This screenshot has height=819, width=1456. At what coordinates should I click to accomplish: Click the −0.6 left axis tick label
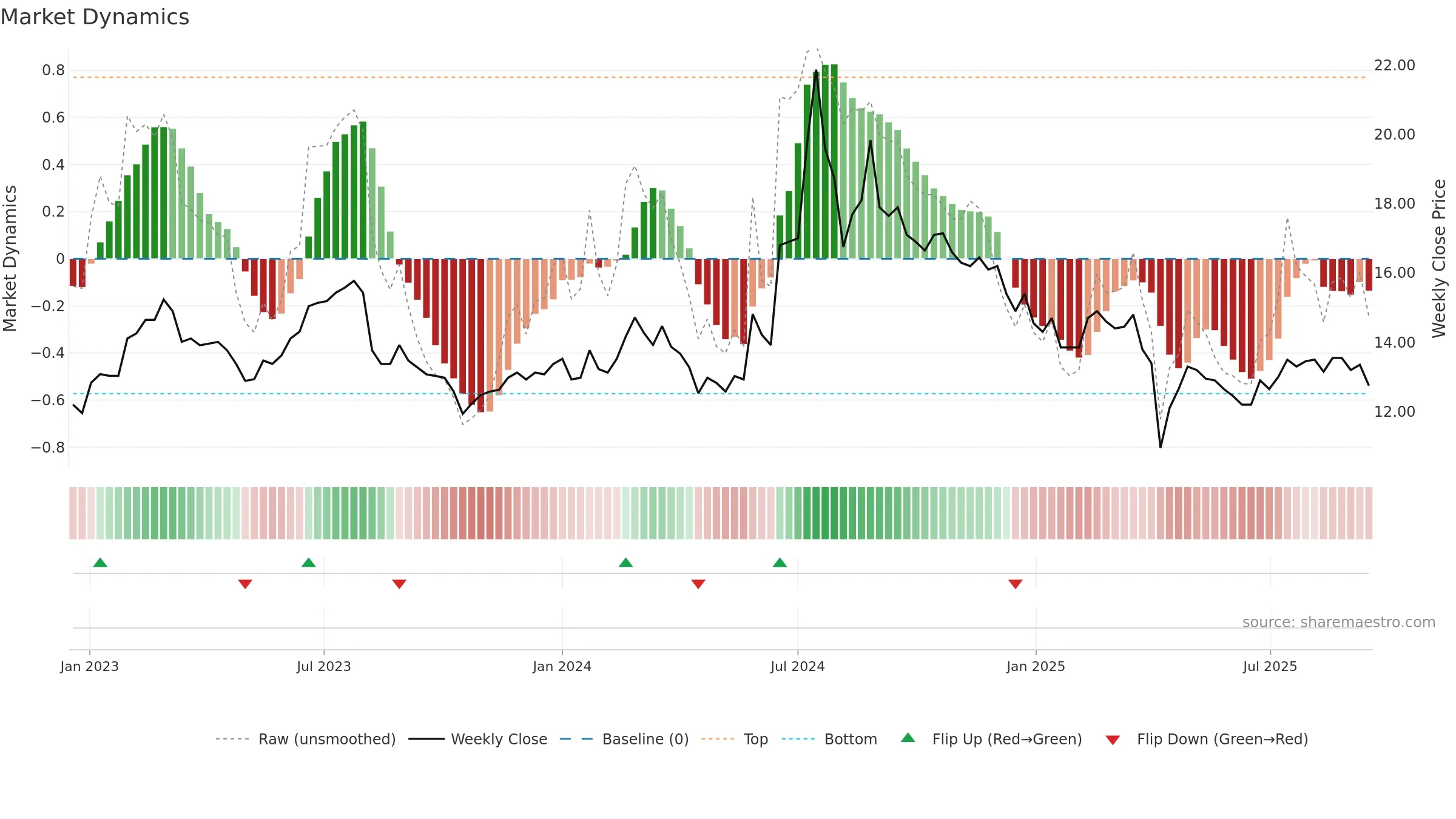coord(48,400)
